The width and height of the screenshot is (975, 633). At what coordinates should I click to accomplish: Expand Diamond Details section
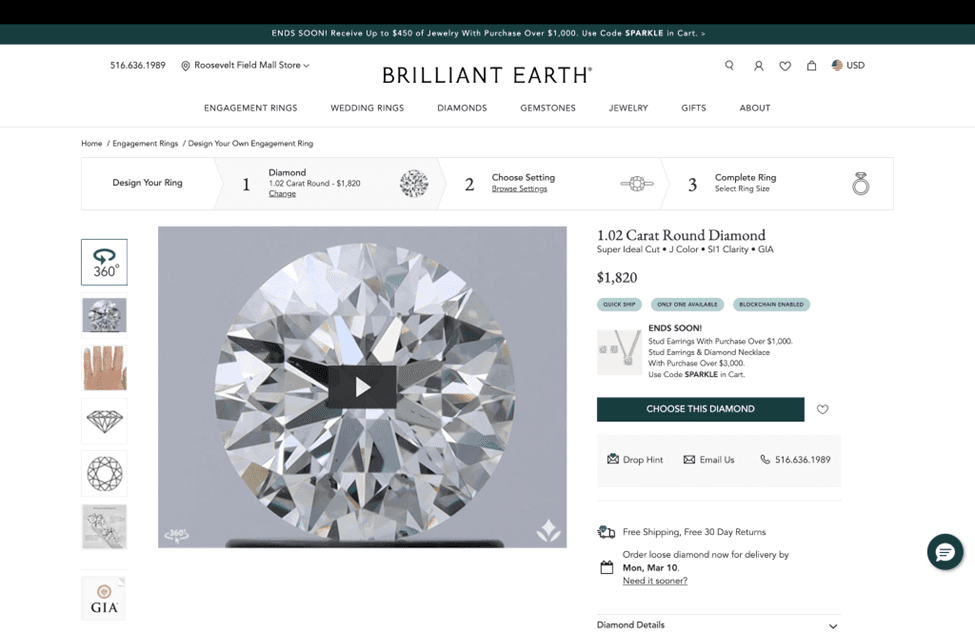718,625
